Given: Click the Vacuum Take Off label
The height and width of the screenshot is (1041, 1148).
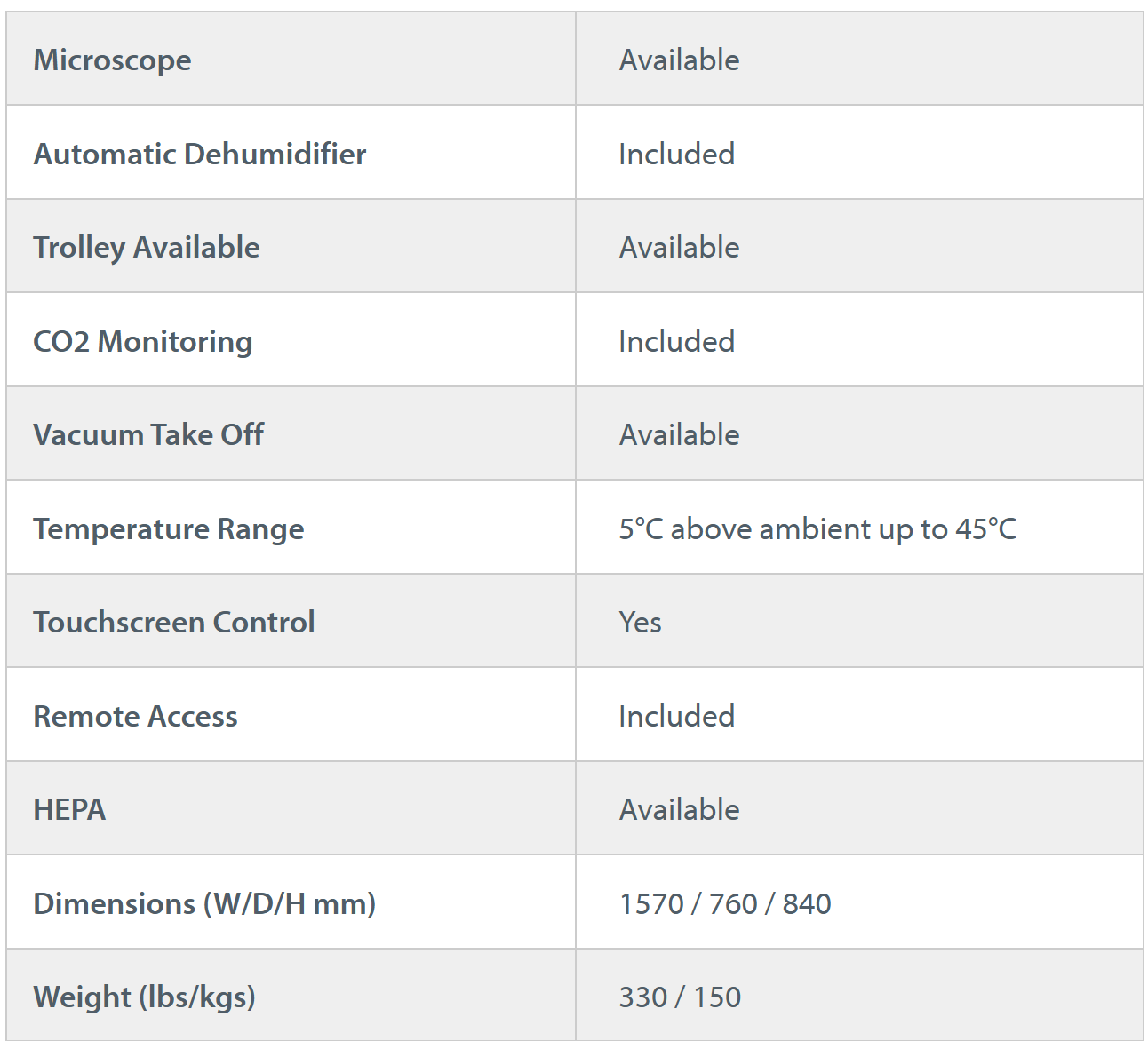Looking at the screenshot, I should 148,435.
